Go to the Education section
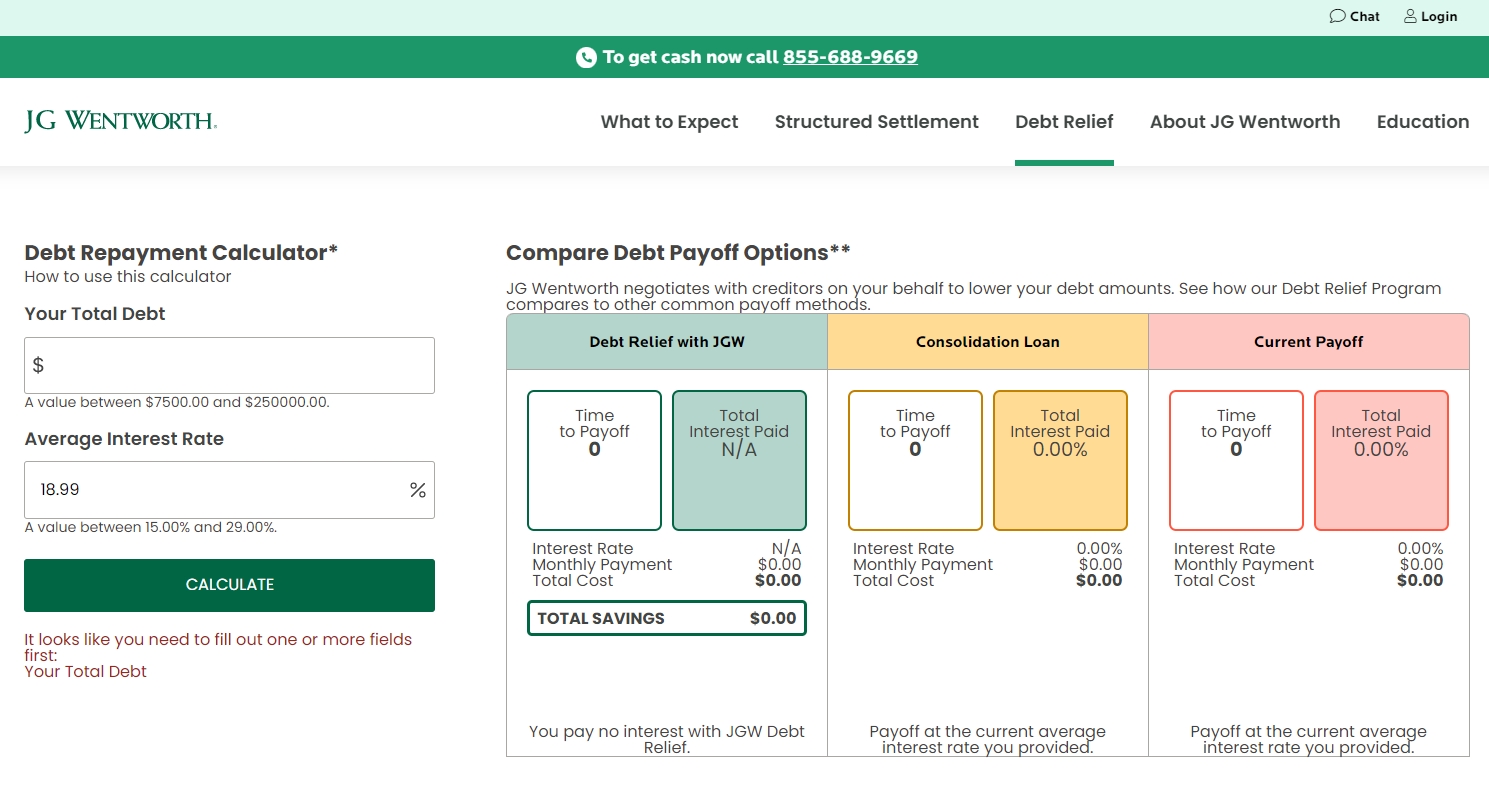Screen dimensions: 1489x795 [x=1422, y=121]
